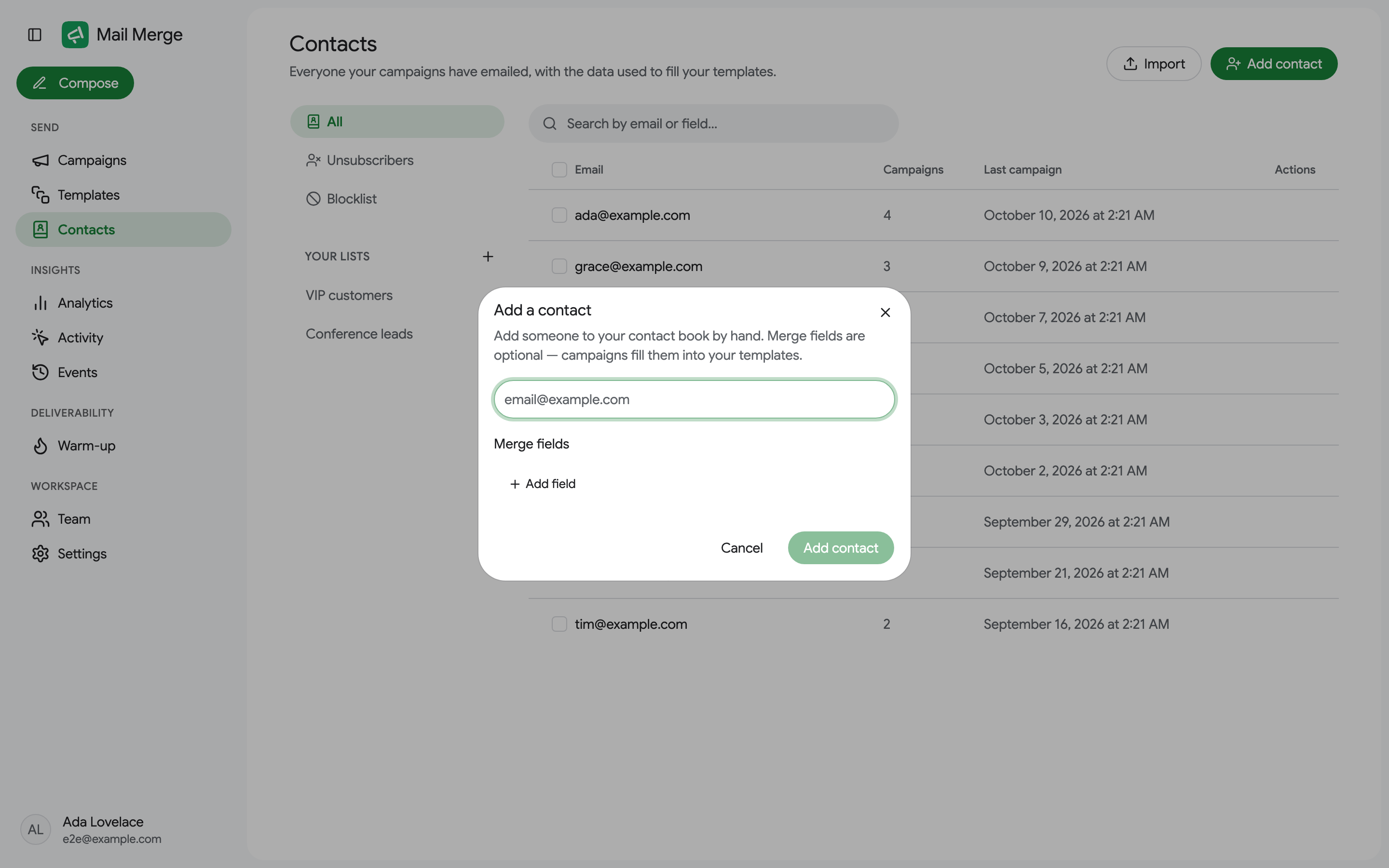Open the Campaigns section
The height and width of the screenshot is (868, 1389).
123,160
